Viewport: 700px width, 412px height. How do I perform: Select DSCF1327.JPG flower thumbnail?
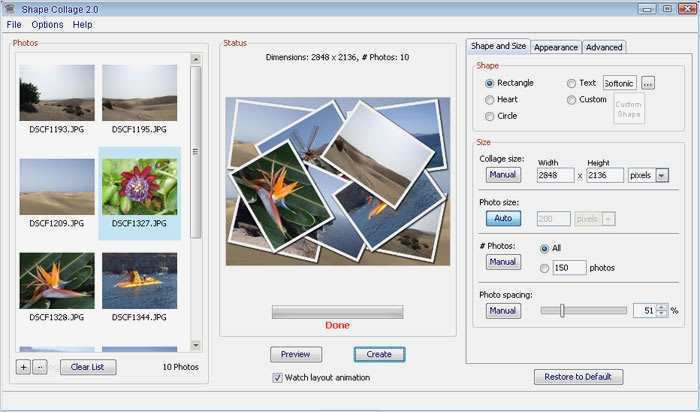(x=139, y=187)
